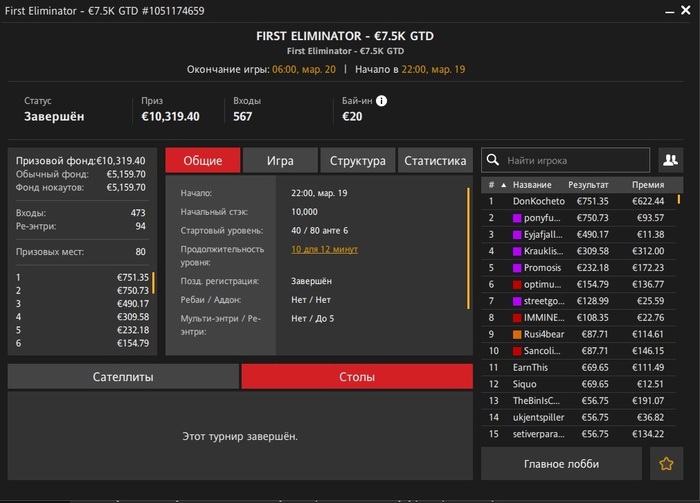Click red flag next to optimu...
Image resolution: width=700 pixels, height=503 pixels.
tap(517, 284)
